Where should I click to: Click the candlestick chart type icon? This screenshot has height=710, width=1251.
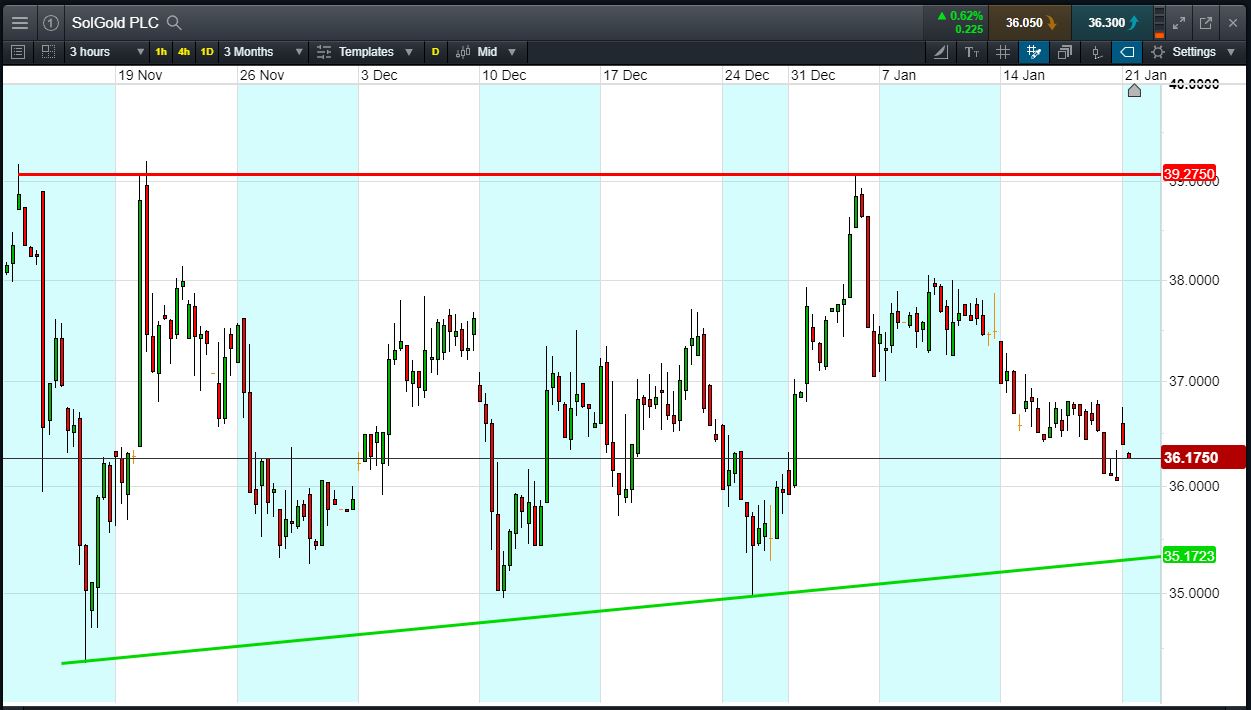click(463, 51)
